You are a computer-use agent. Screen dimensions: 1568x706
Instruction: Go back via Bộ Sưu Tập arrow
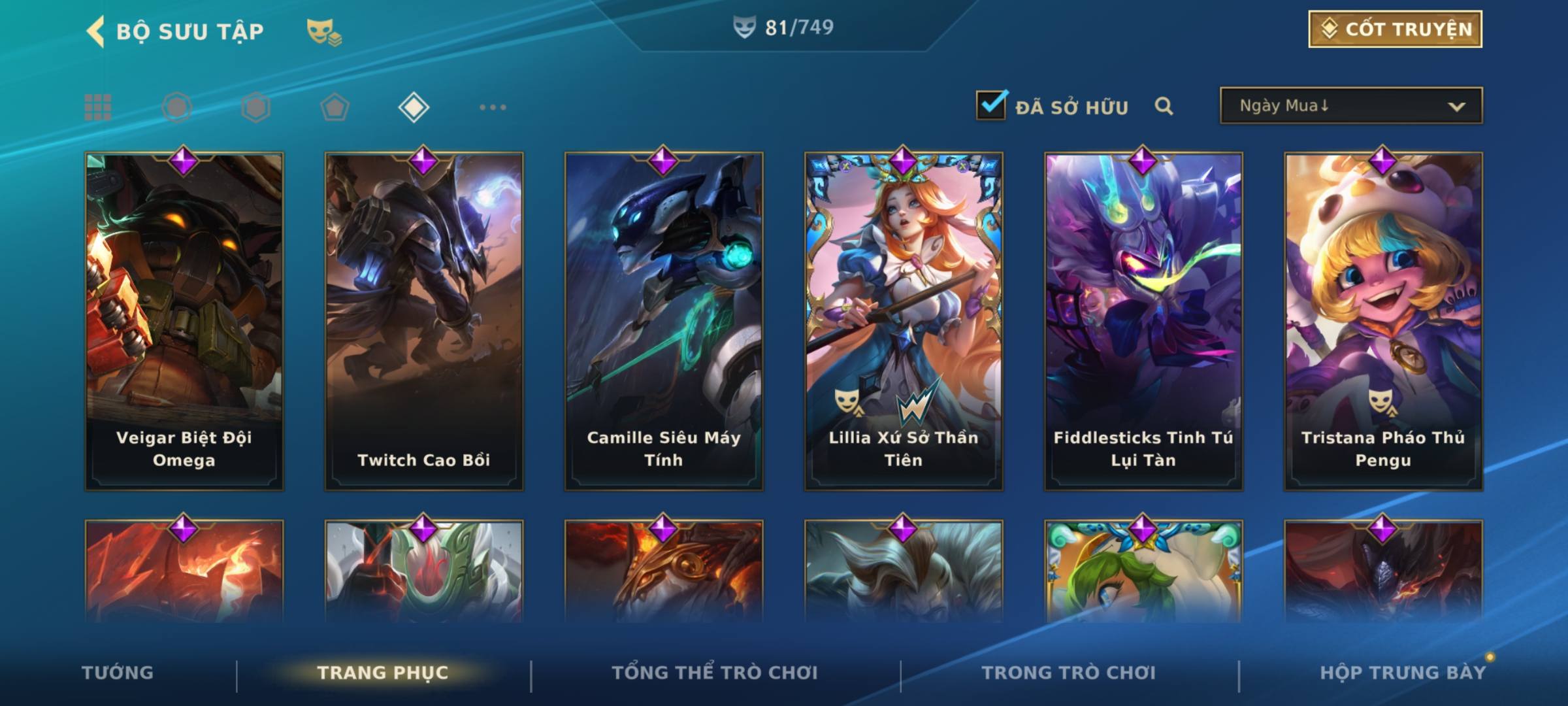95,31
